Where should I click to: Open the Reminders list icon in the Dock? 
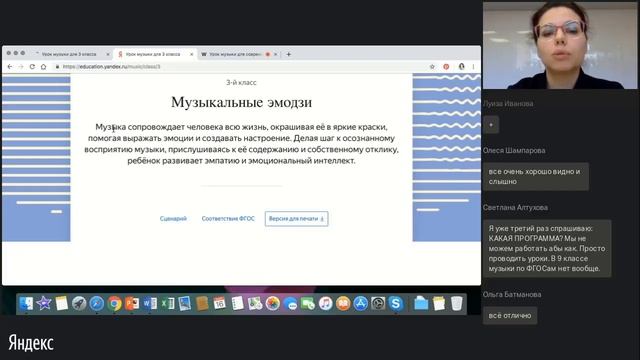coord(237,304)
